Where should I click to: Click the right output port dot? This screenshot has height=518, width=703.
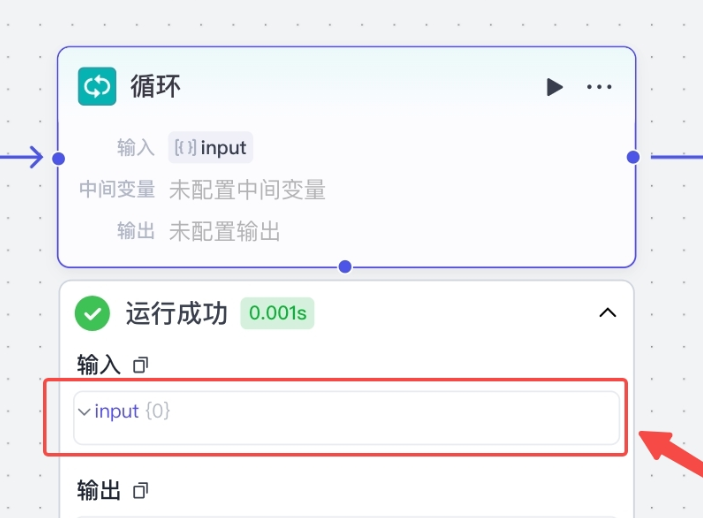(633, 157)
